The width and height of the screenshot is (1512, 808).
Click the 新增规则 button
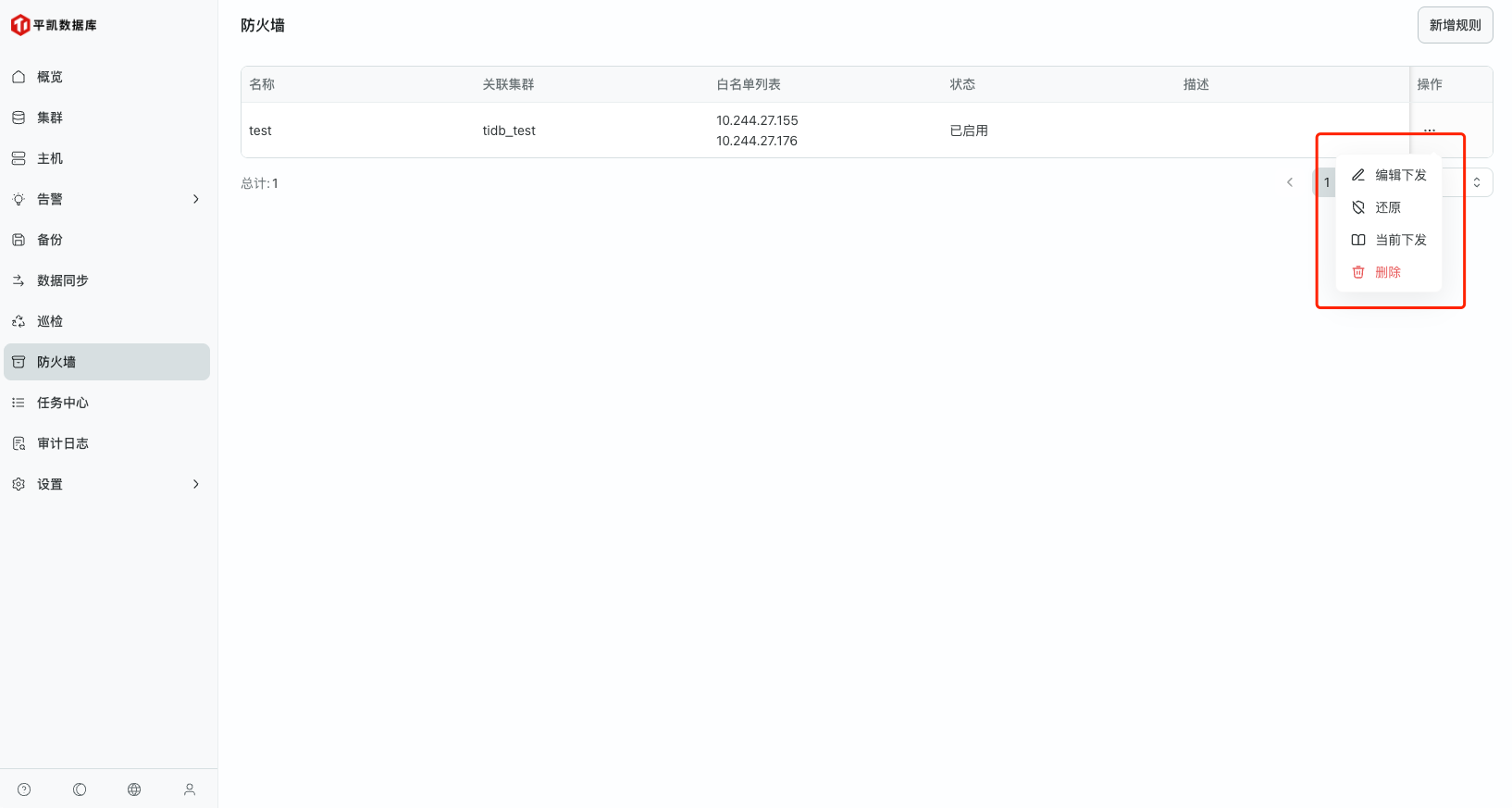[1455, 25]
